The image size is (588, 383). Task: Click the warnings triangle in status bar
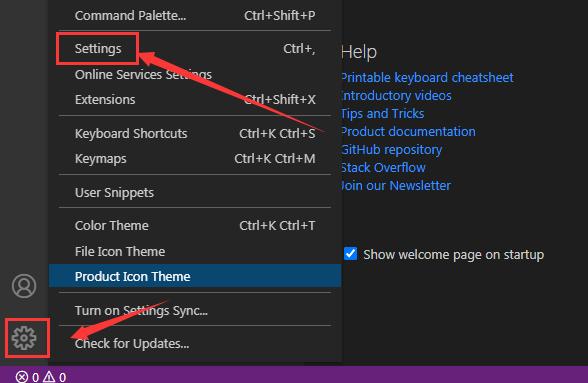pos(49,377)
